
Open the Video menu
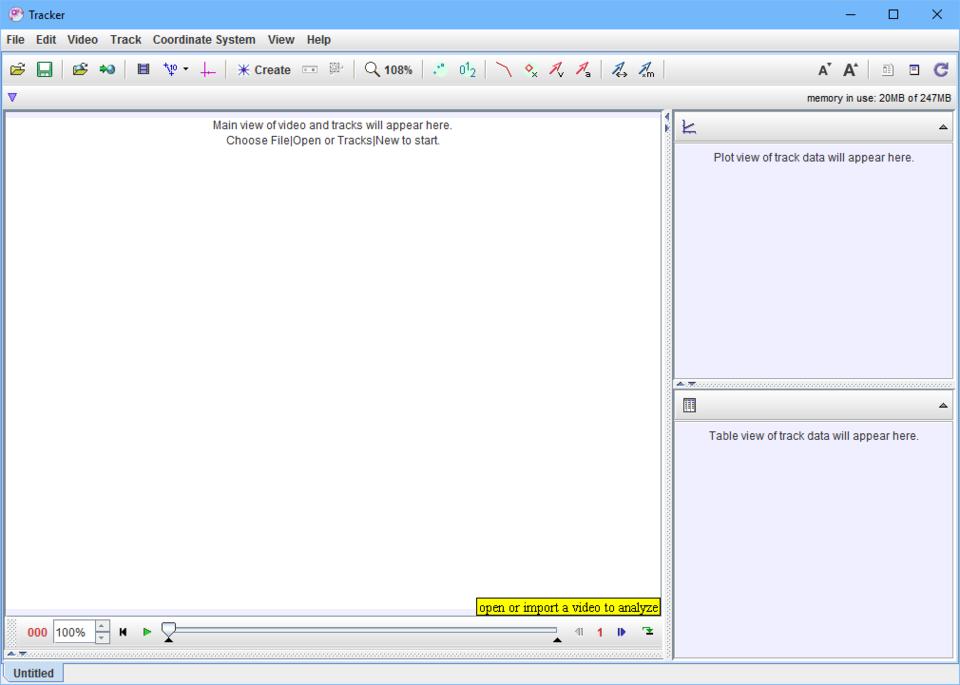[82, 40]
